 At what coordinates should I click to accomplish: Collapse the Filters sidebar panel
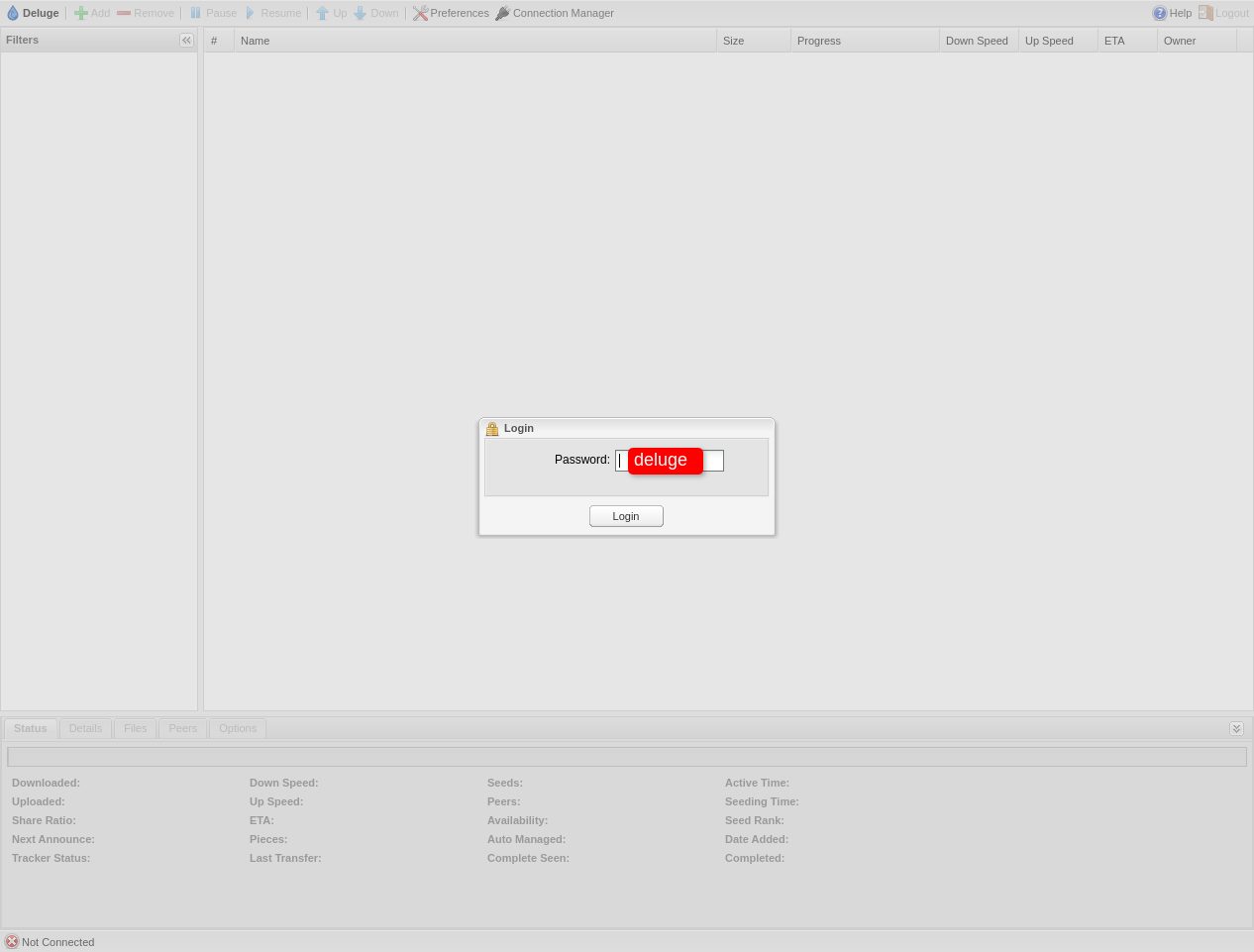click(186, 40)
